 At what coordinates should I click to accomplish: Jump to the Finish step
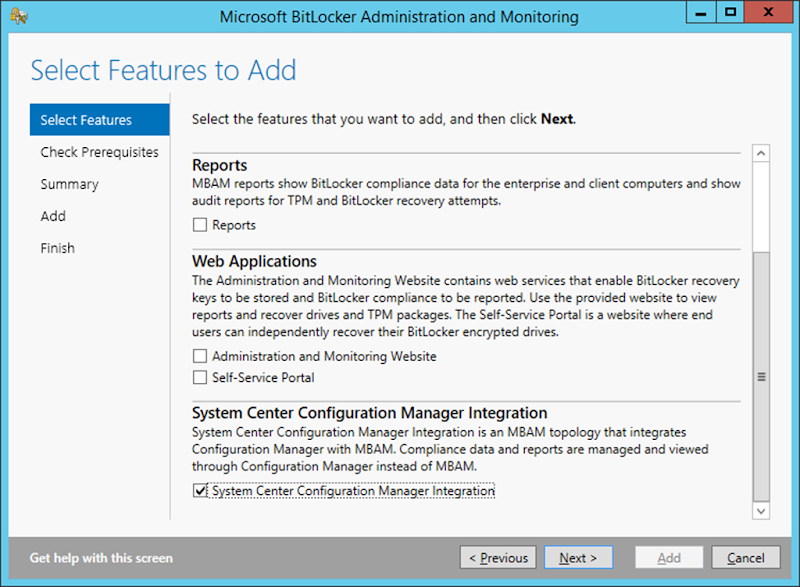[58, 248]
